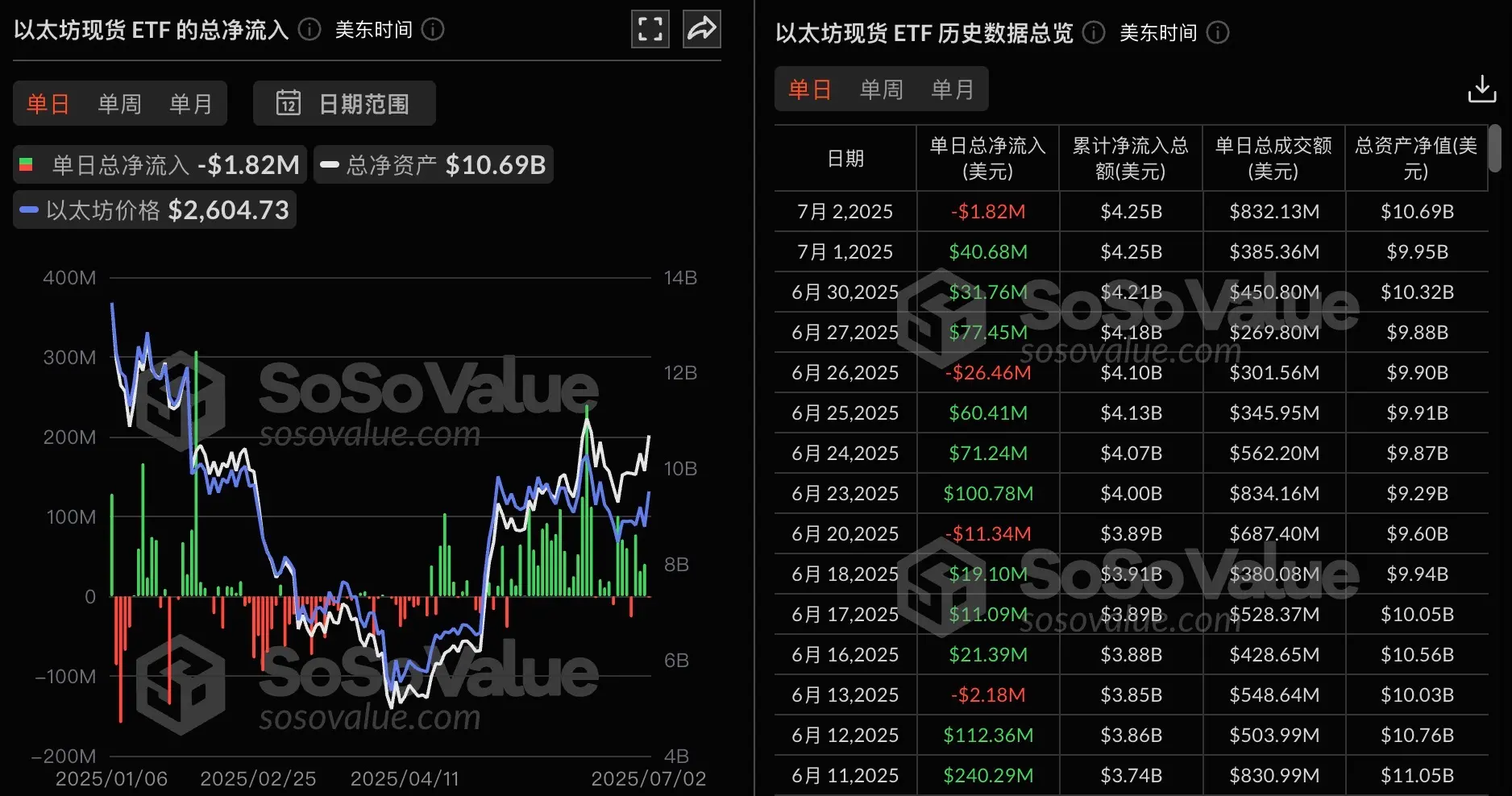
Task: Open the 美东时间 info tooltip on the table
Action: (x=1219, y=33)
